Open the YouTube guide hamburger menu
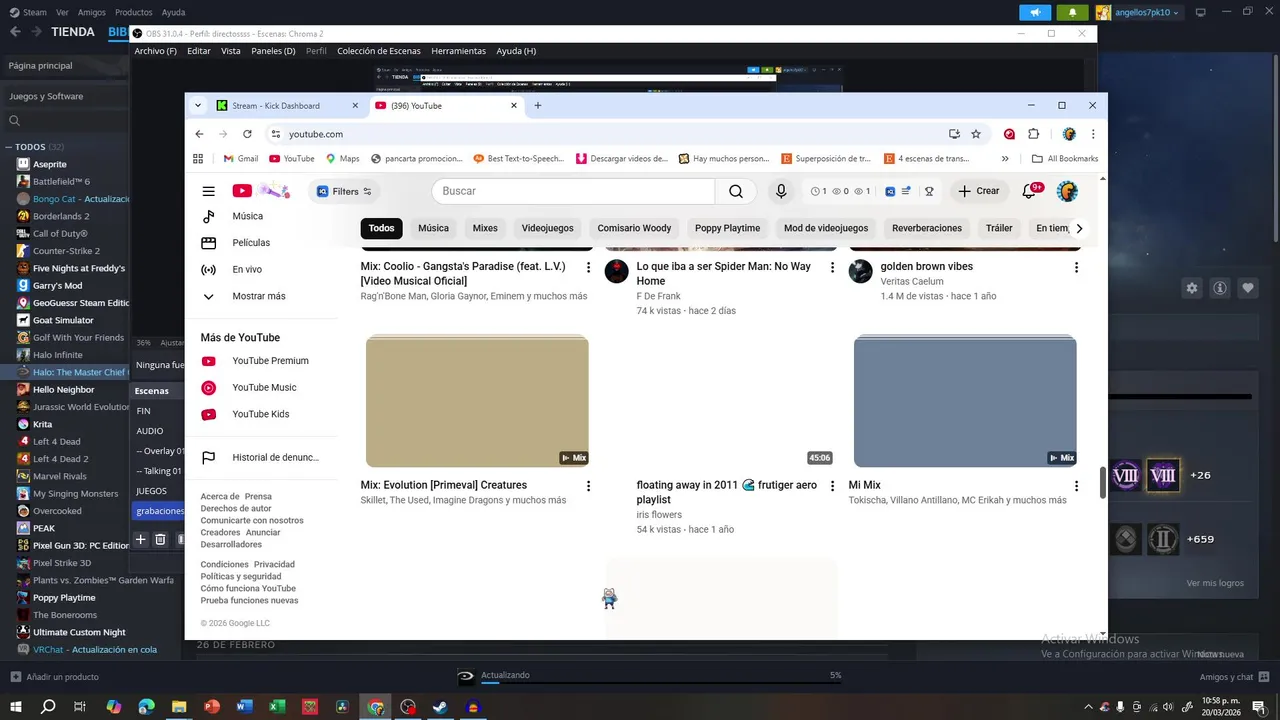 coord(208,191)
